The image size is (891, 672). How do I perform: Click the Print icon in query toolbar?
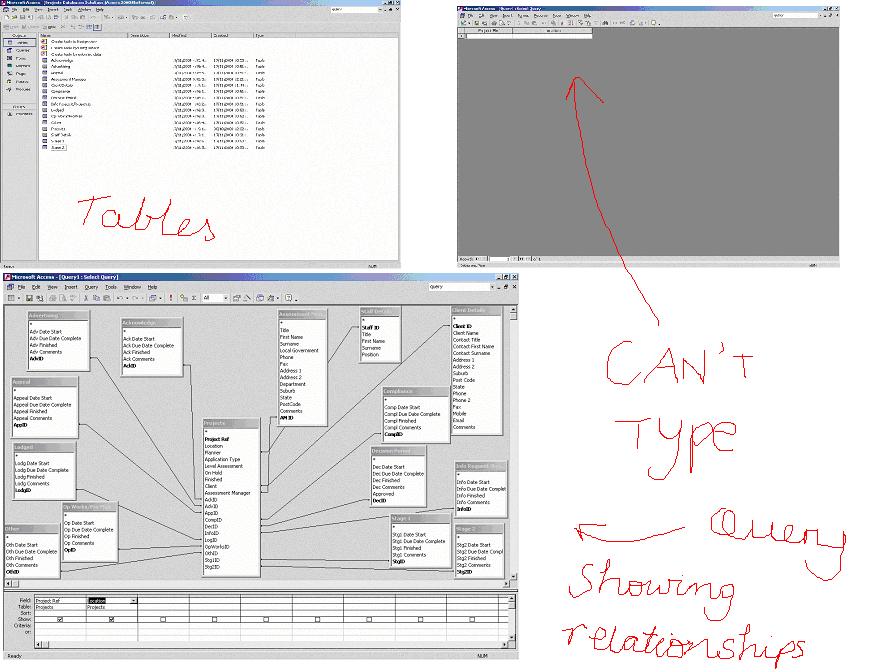[x=52, y=298]
